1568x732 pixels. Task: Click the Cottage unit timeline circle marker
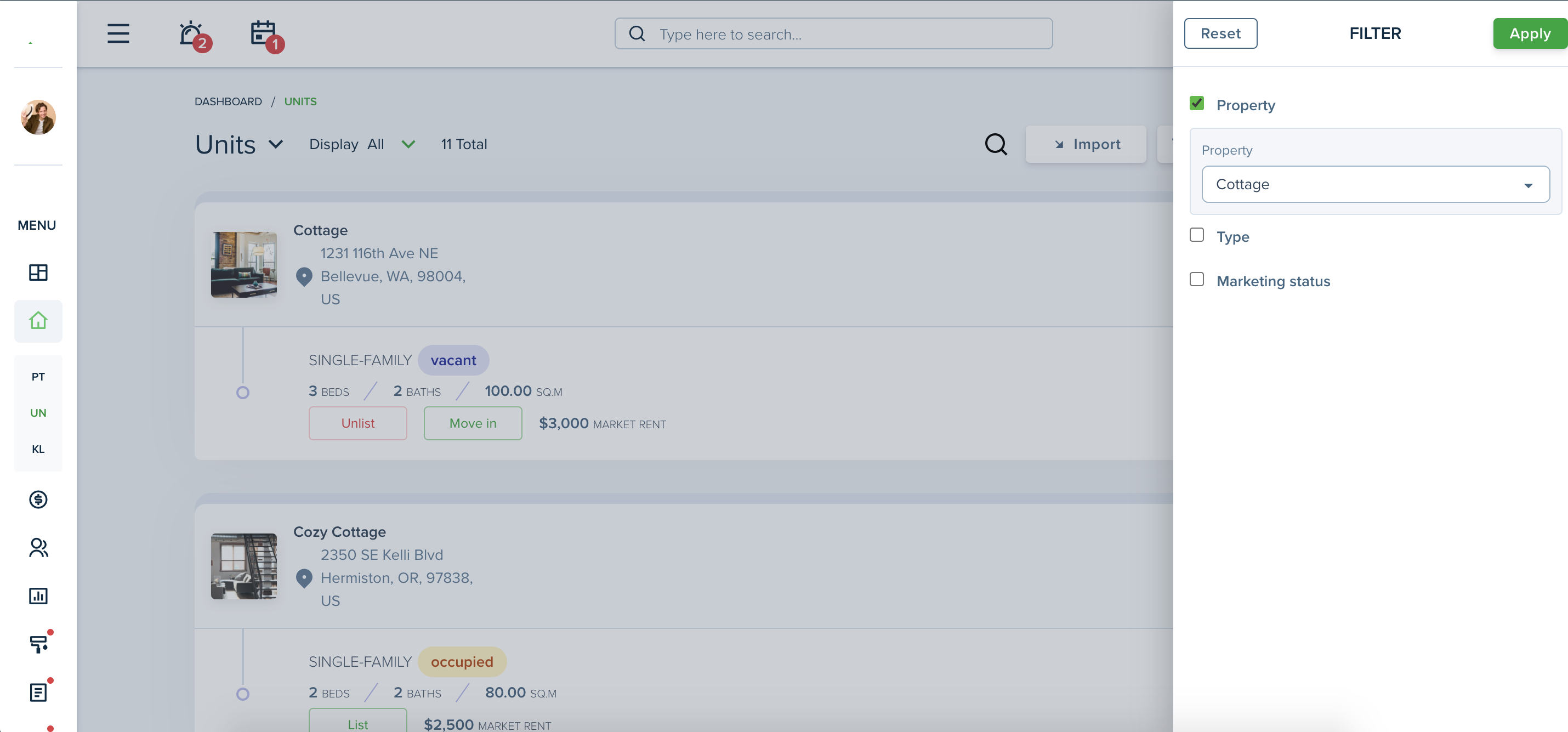[x=242, y=393]
